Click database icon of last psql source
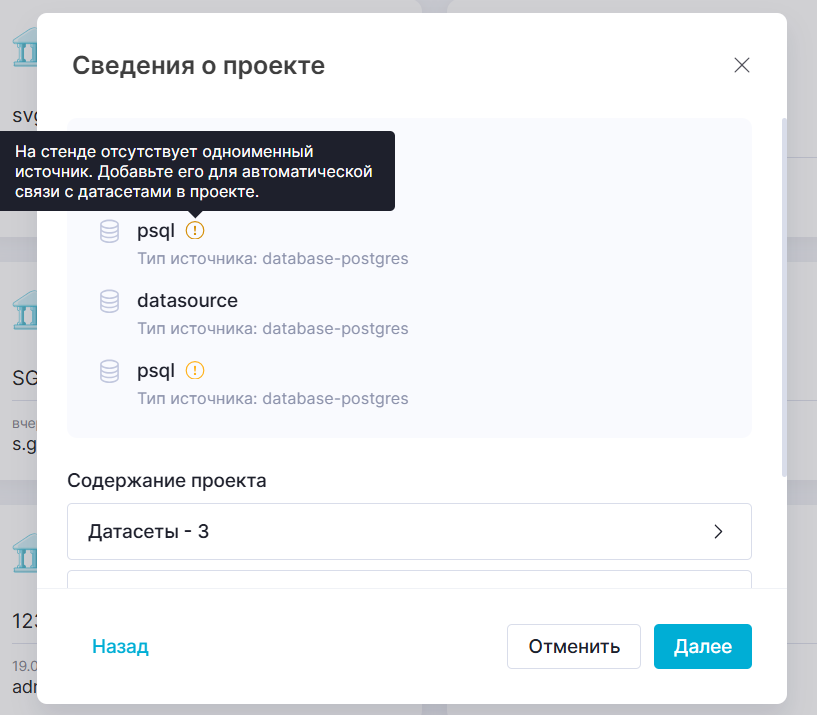The image size is (817, 715). (110, 371)
